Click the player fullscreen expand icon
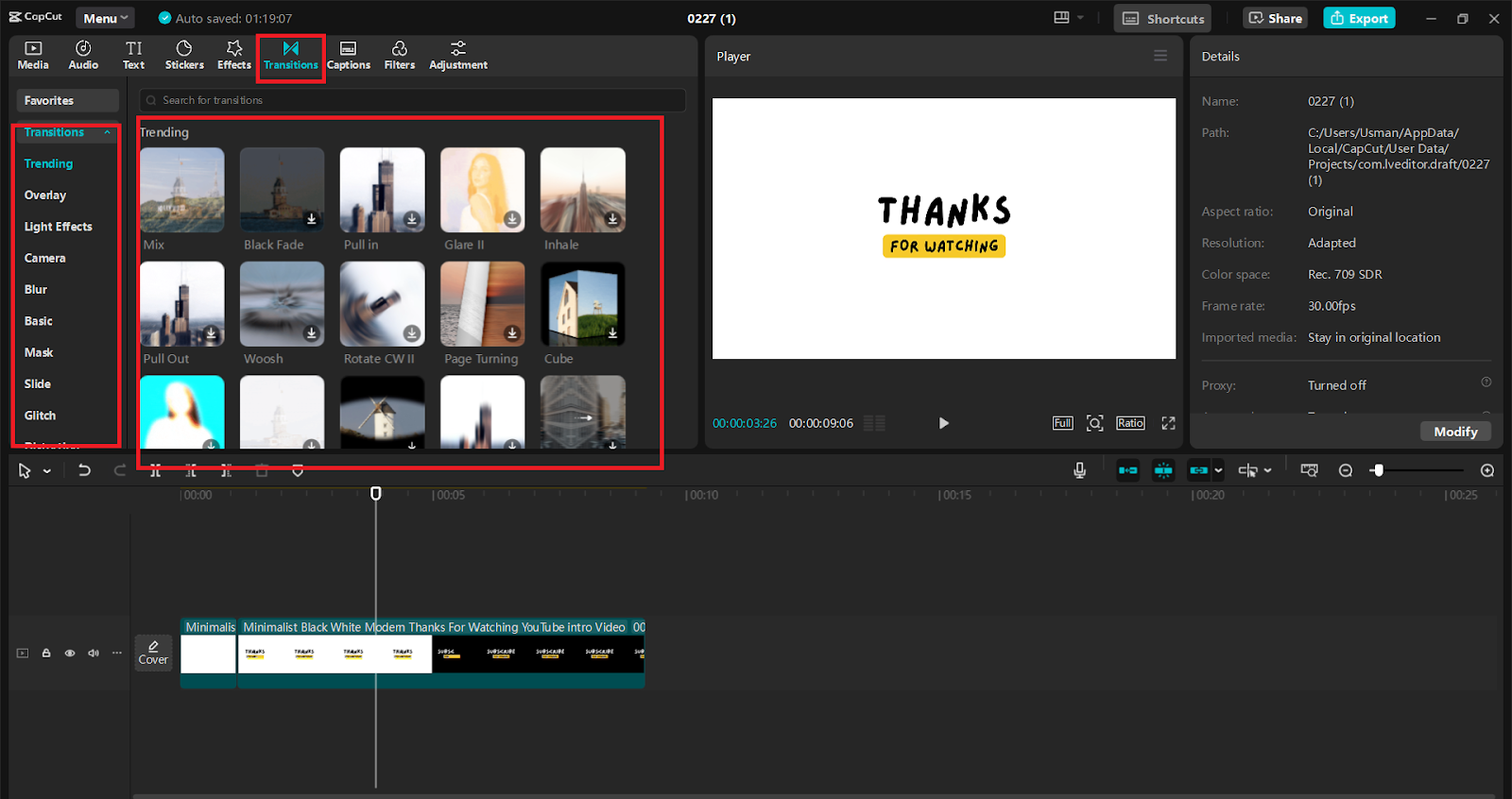This screenshot has width=1512, height=799. [1168, 423]
